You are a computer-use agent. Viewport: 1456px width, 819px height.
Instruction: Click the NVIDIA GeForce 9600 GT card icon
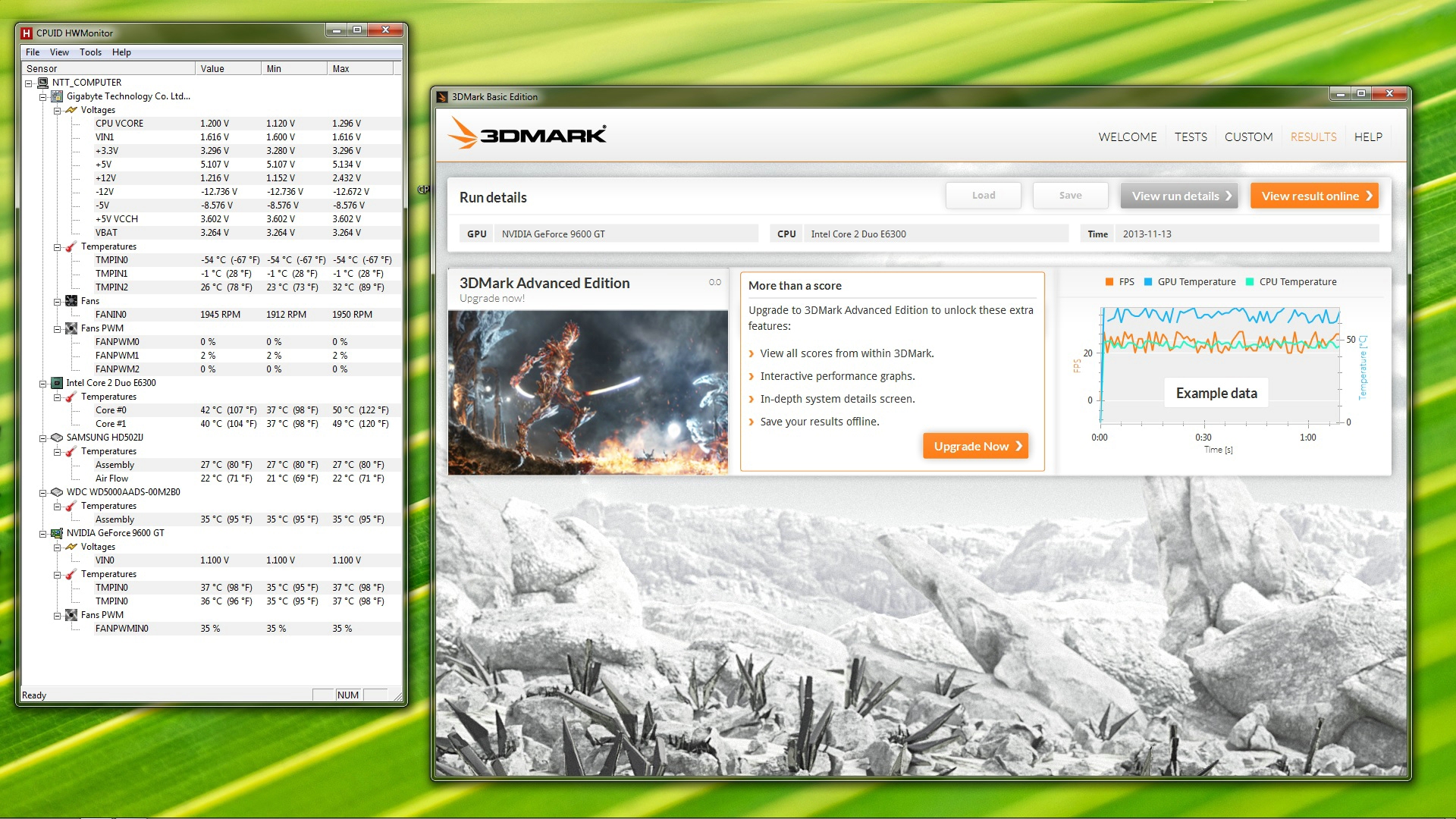point(57,533)
